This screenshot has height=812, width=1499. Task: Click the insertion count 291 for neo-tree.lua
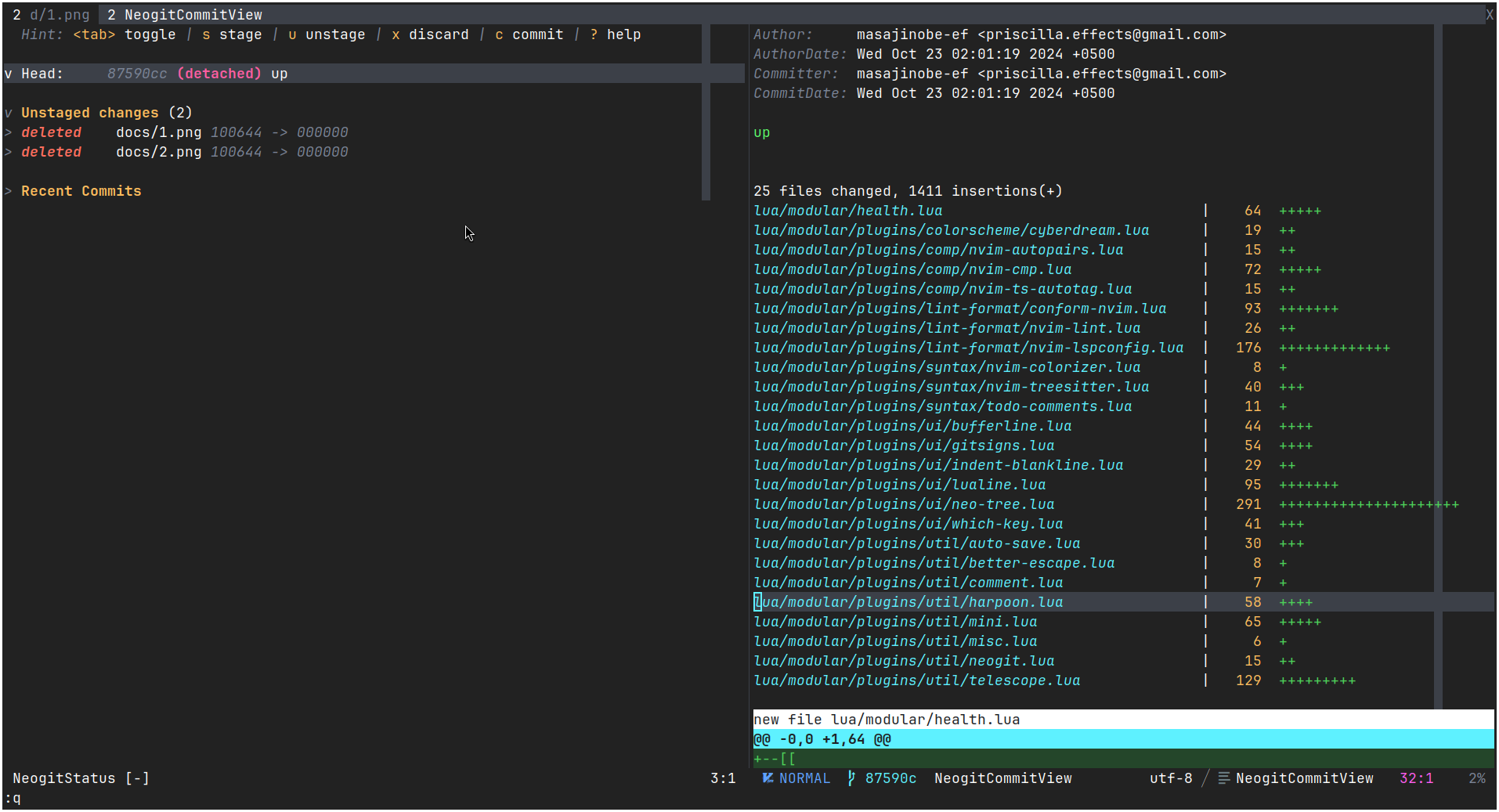1248,504
